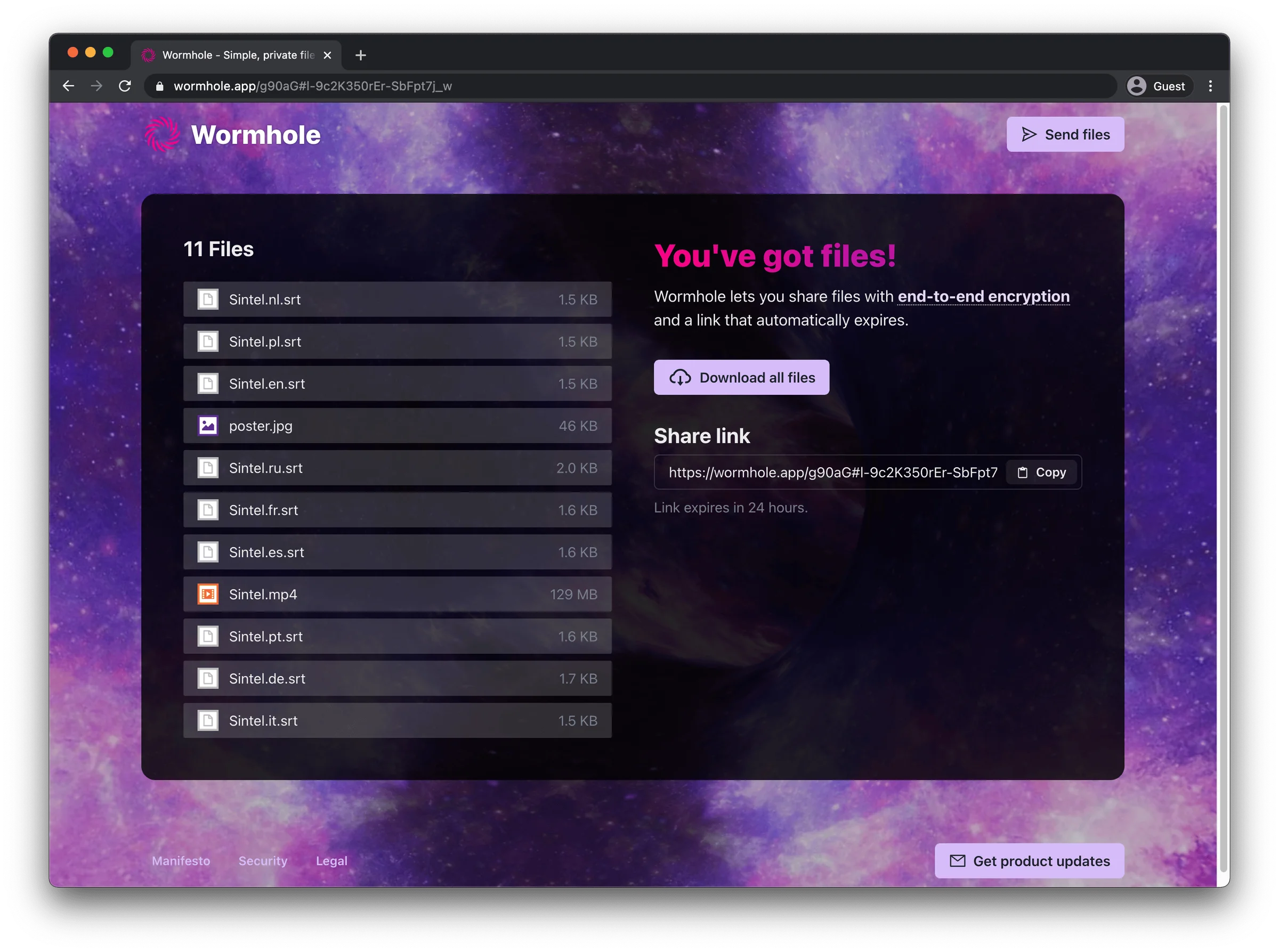The width and height of the screenshot is (1279, 952).
Task: Click the video icon beside Sintel.mp4
Action: click(x=208, y=594)
